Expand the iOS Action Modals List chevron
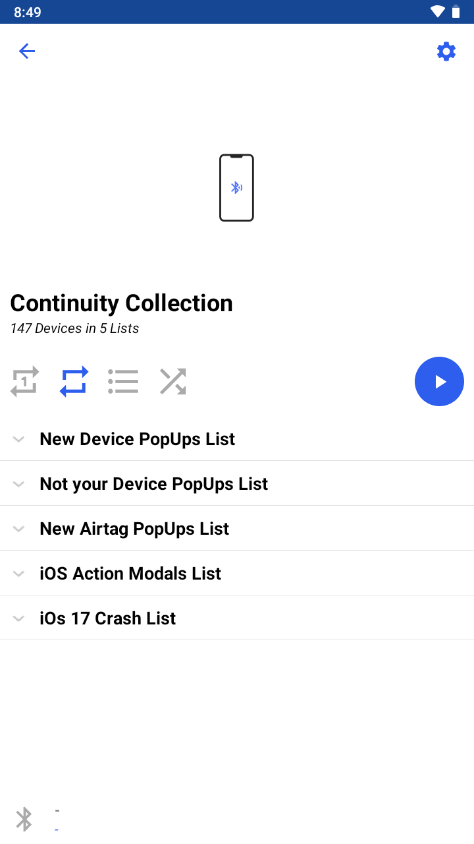The image size is (474, 844). pyautogui.click(x=18, y=574)
